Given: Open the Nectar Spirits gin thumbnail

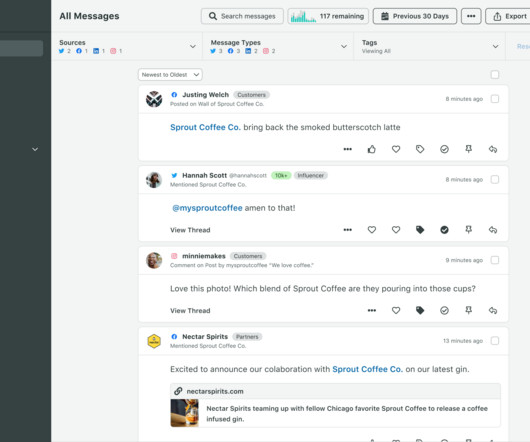Looking at the screenshot, I should 184,413.
